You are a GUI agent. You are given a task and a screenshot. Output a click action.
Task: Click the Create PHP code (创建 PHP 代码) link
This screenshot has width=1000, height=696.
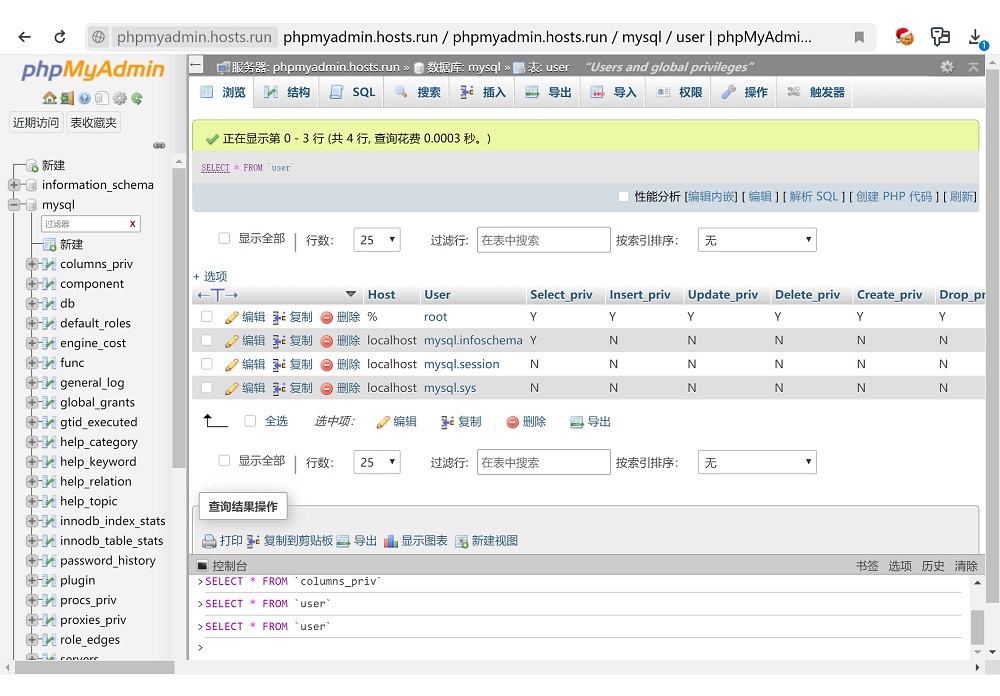click(893, 196)
